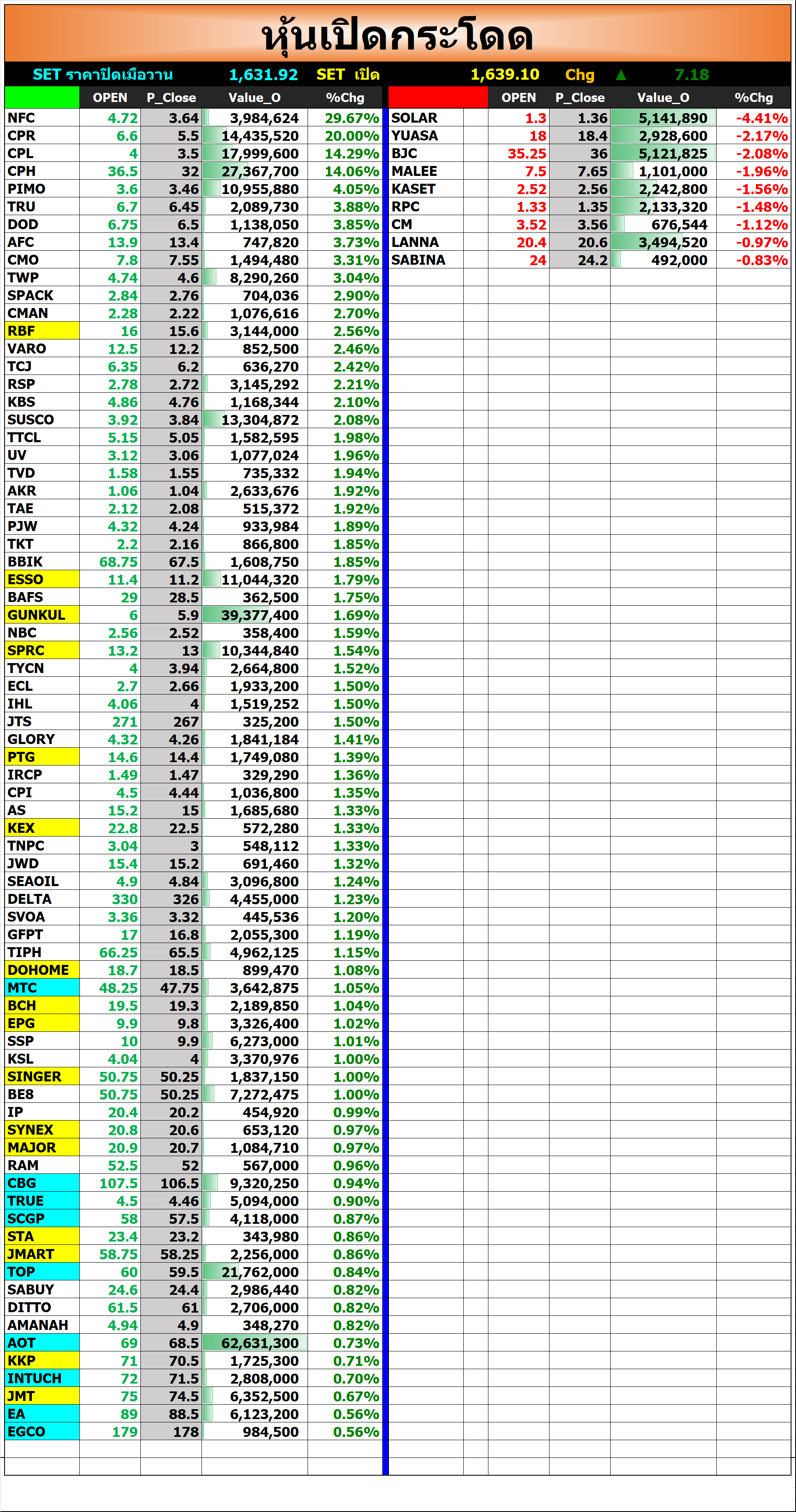The width and height of the screenshot is (796, 1512).
Task: Select the cyan-highlighted MTC ticker cell
Action: pos(42,987)
